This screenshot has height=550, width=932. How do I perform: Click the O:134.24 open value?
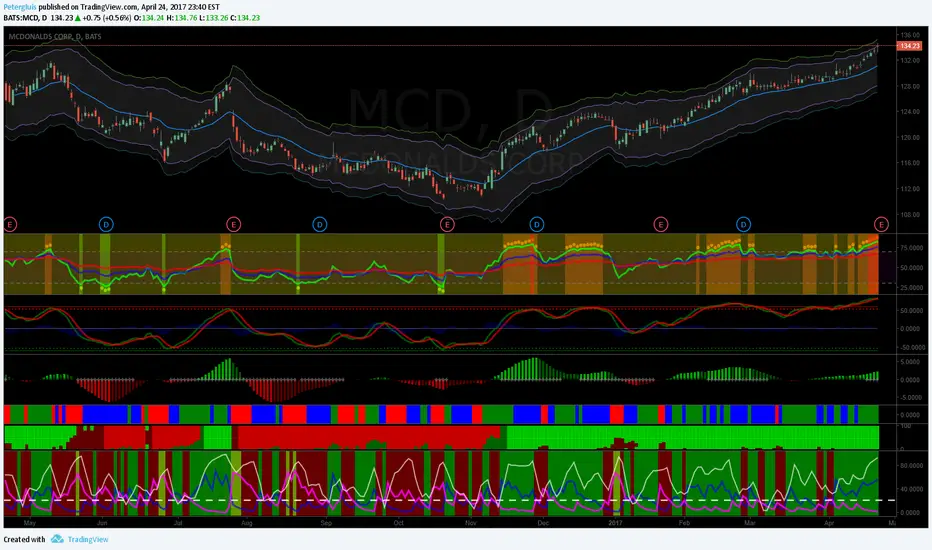[149, 18]
